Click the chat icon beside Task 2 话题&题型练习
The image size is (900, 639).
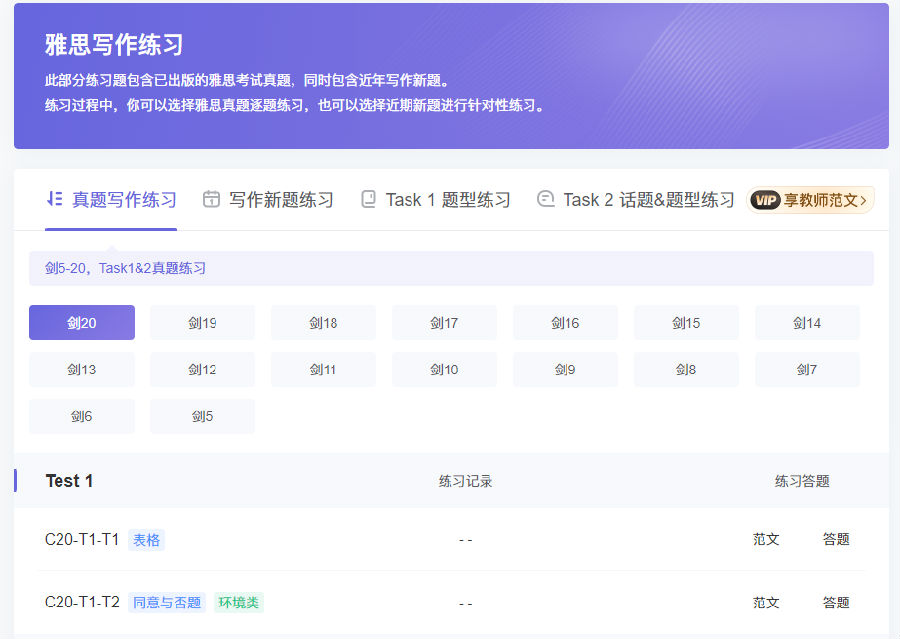(x=545, y=199)
